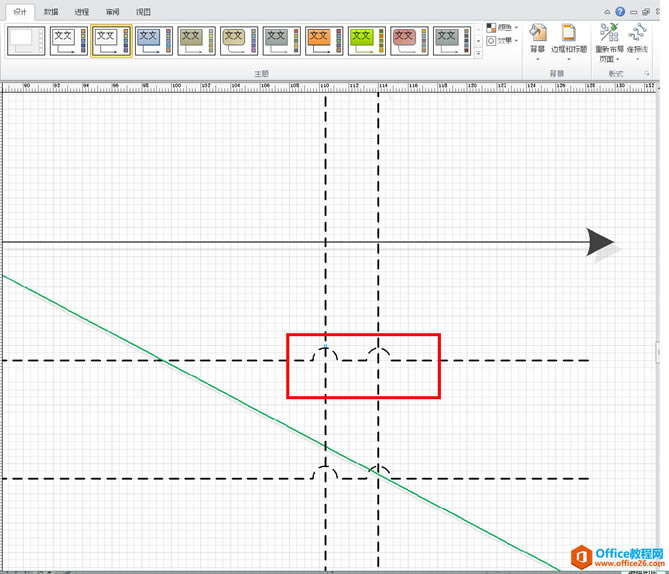The height and width of the screenshot is (574, 669).
Task: Apply the blank no-theme thumbnail
Action: pyautogui.click(x=26, y=41)
